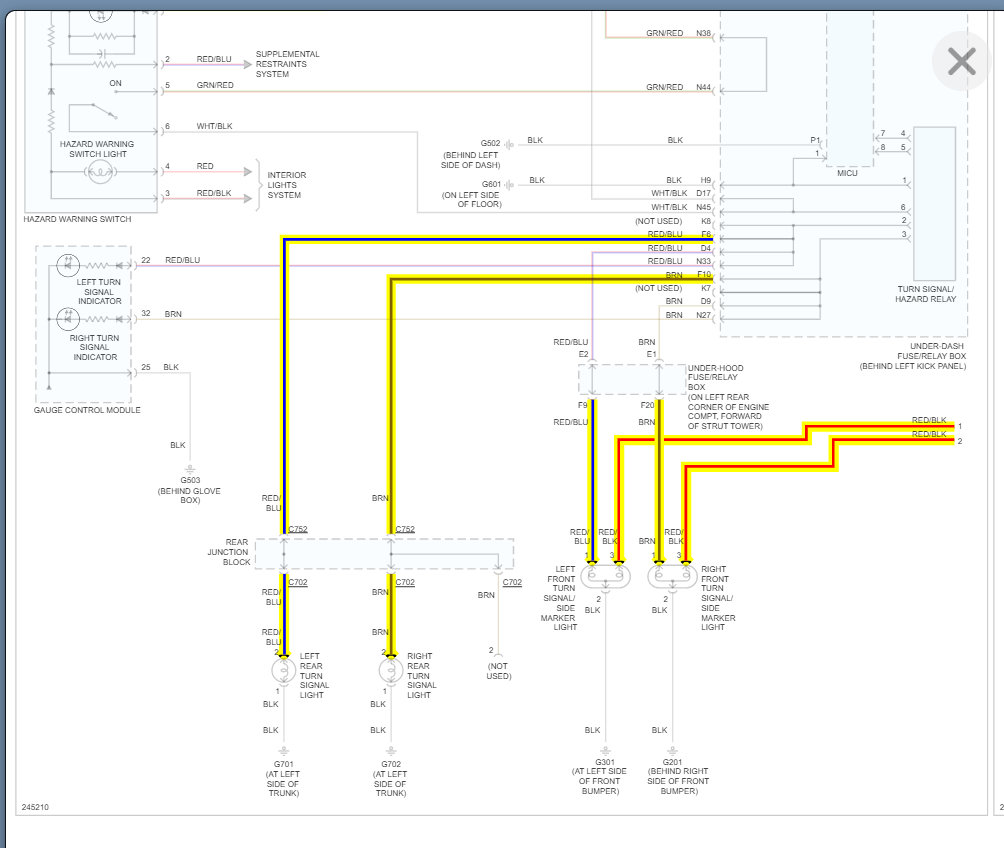1004x848 pixels.
Task: Select the G301 ground label
Action: [x=605, y=762]
